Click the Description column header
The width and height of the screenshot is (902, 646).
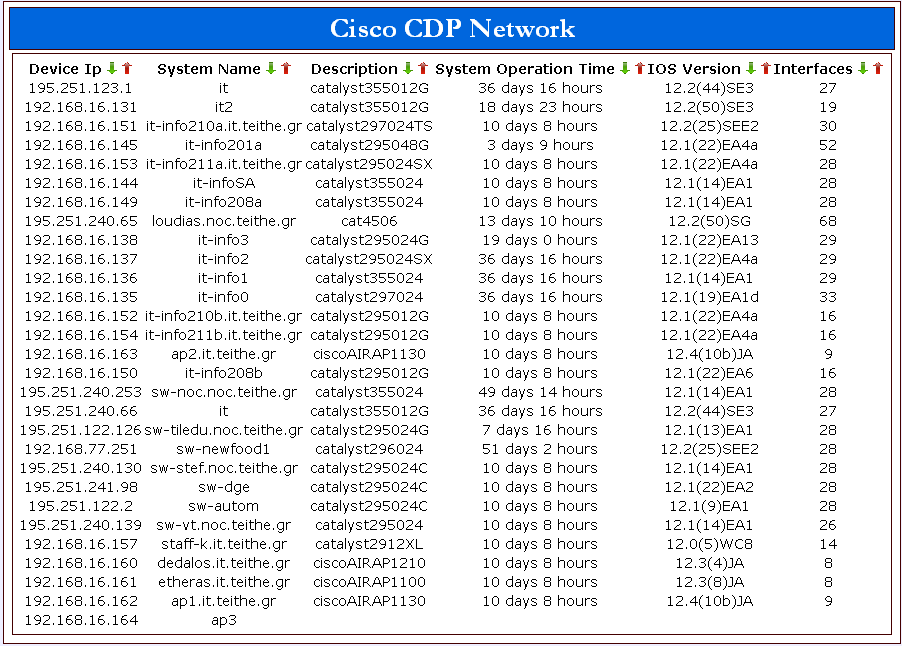[354, 69]
